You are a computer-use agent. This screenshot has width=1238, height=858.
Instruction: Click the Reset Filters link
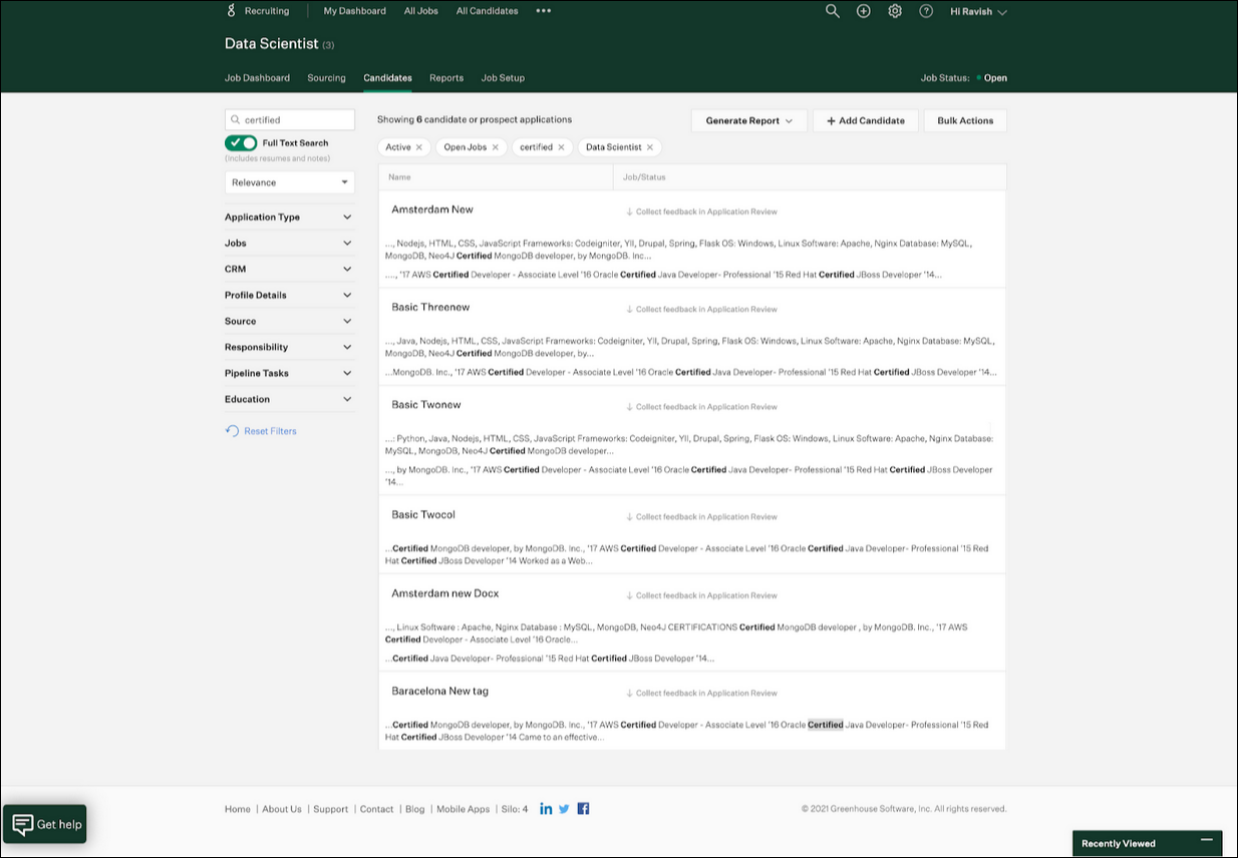click(x=270, y=431)
